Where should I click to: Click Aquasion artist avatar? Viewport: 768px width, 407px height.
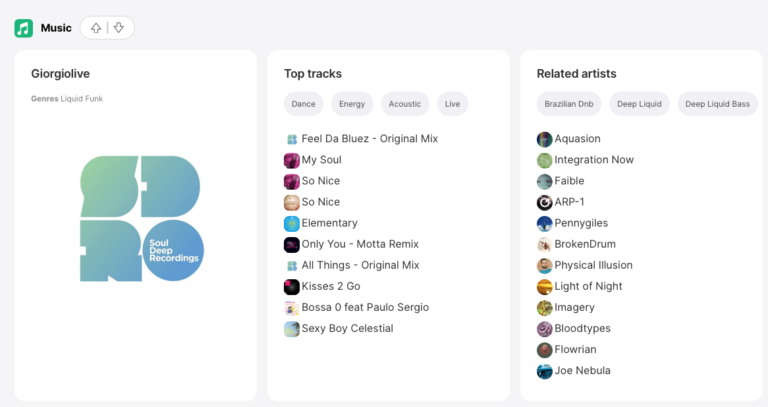[x=544, y=139]
